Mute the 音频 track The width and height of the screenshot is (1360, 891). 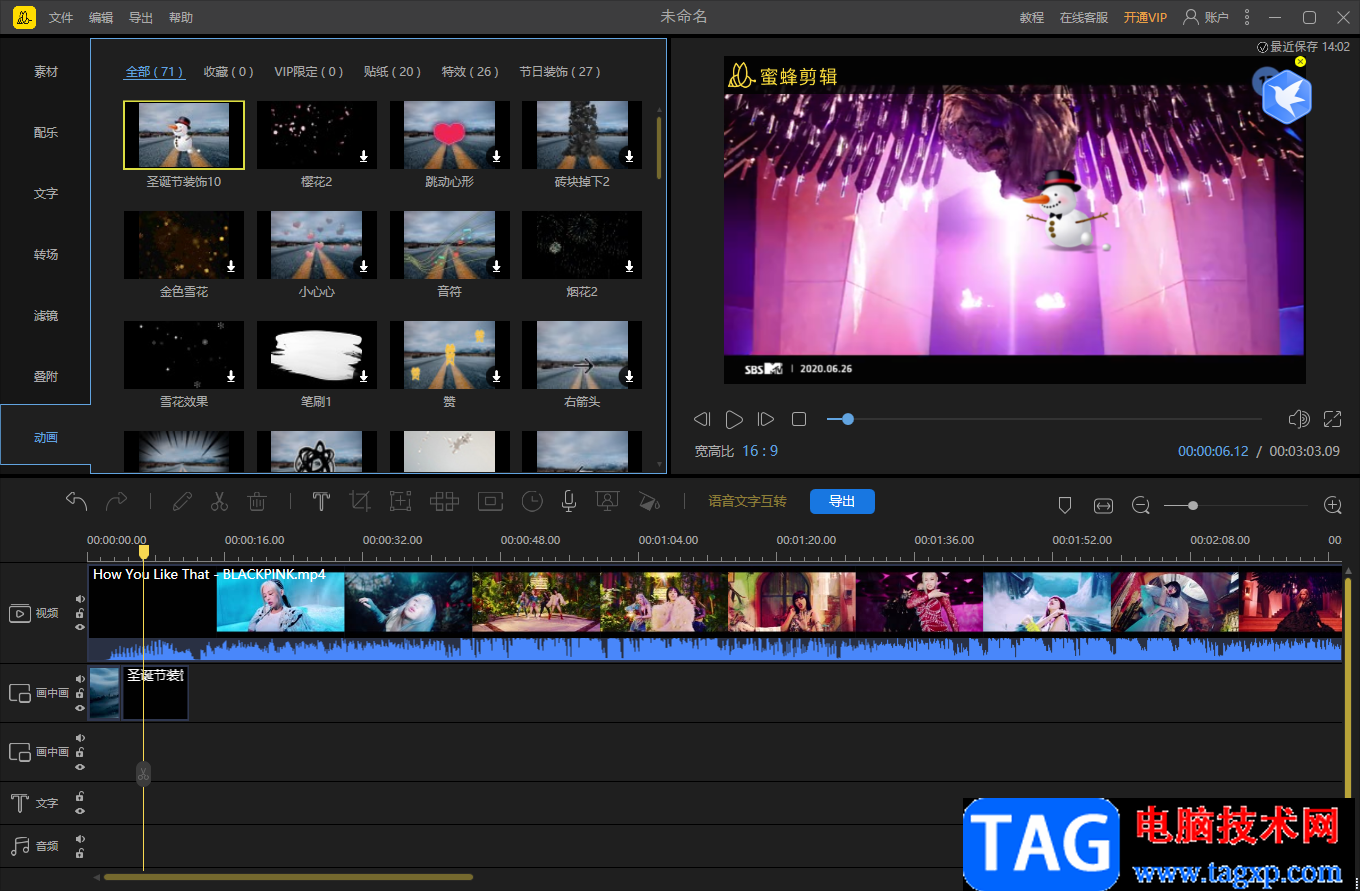(x=80, y=839)
